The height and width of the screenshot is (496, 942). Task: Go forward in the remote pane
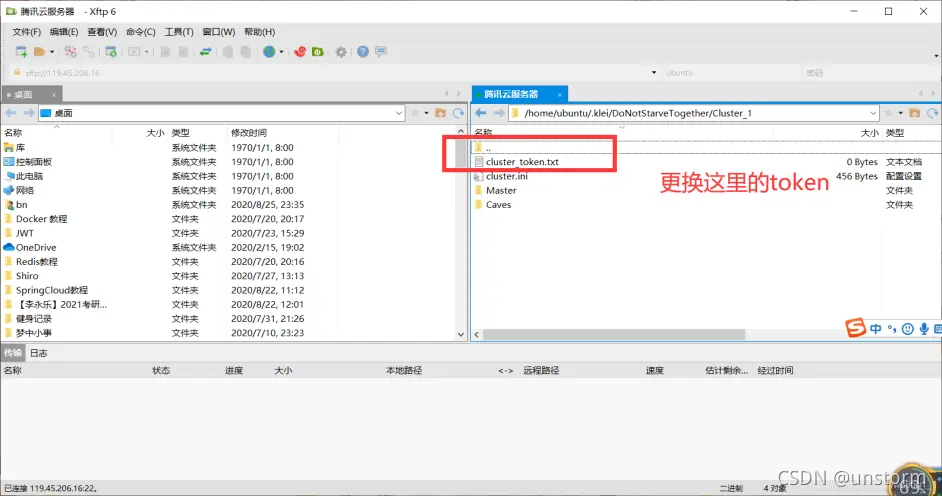pyautogui.click(x=499, y=113)
